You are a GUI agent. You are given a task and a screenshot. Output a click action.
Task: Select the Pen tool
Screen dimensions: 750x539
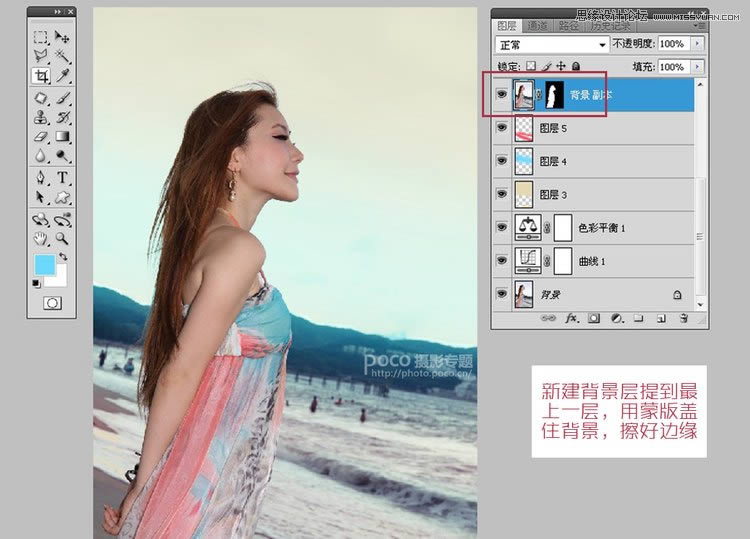41,178
